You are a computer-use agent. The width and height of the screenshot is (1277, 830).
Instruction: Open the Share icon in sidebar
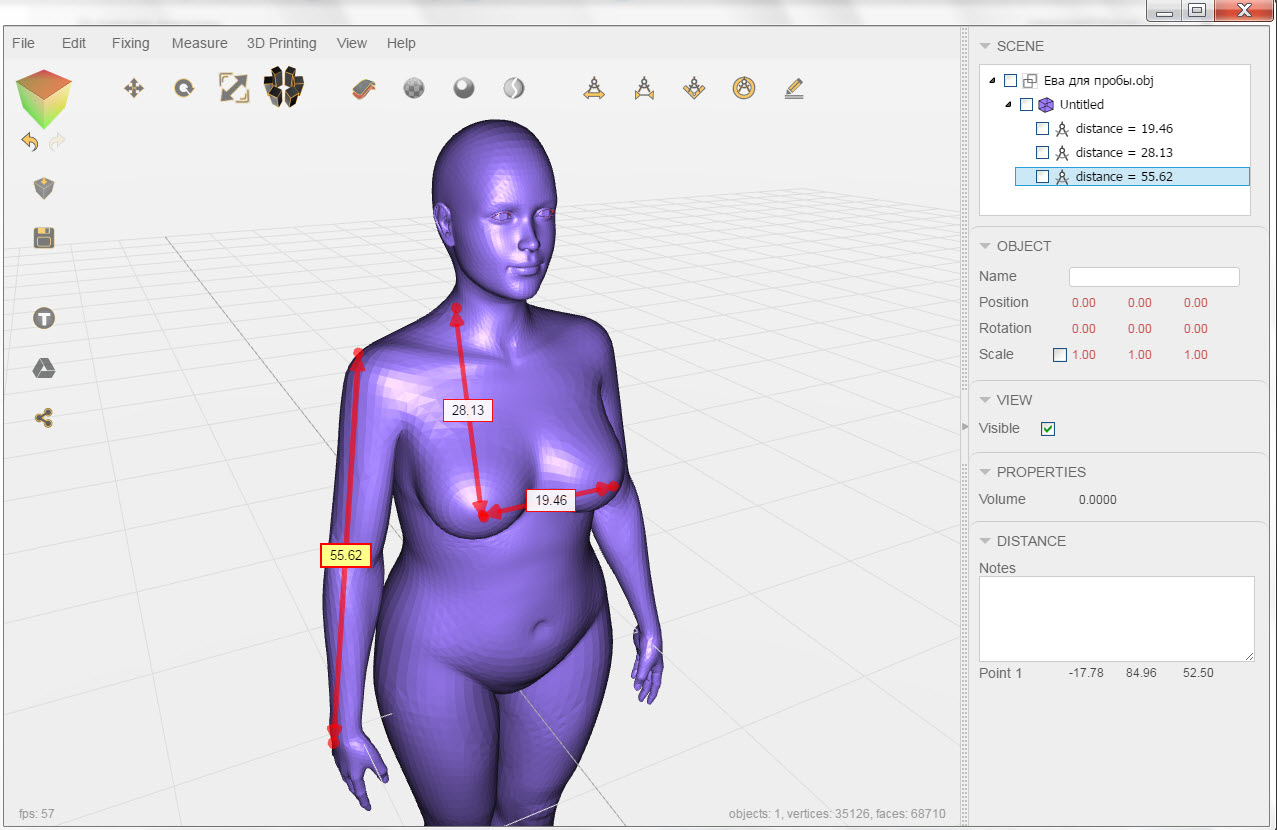(44, 418)
